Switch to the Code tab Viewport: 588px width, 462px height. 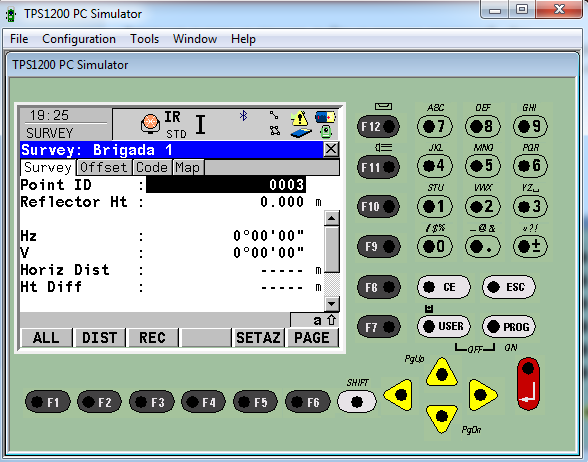(152, 167)
